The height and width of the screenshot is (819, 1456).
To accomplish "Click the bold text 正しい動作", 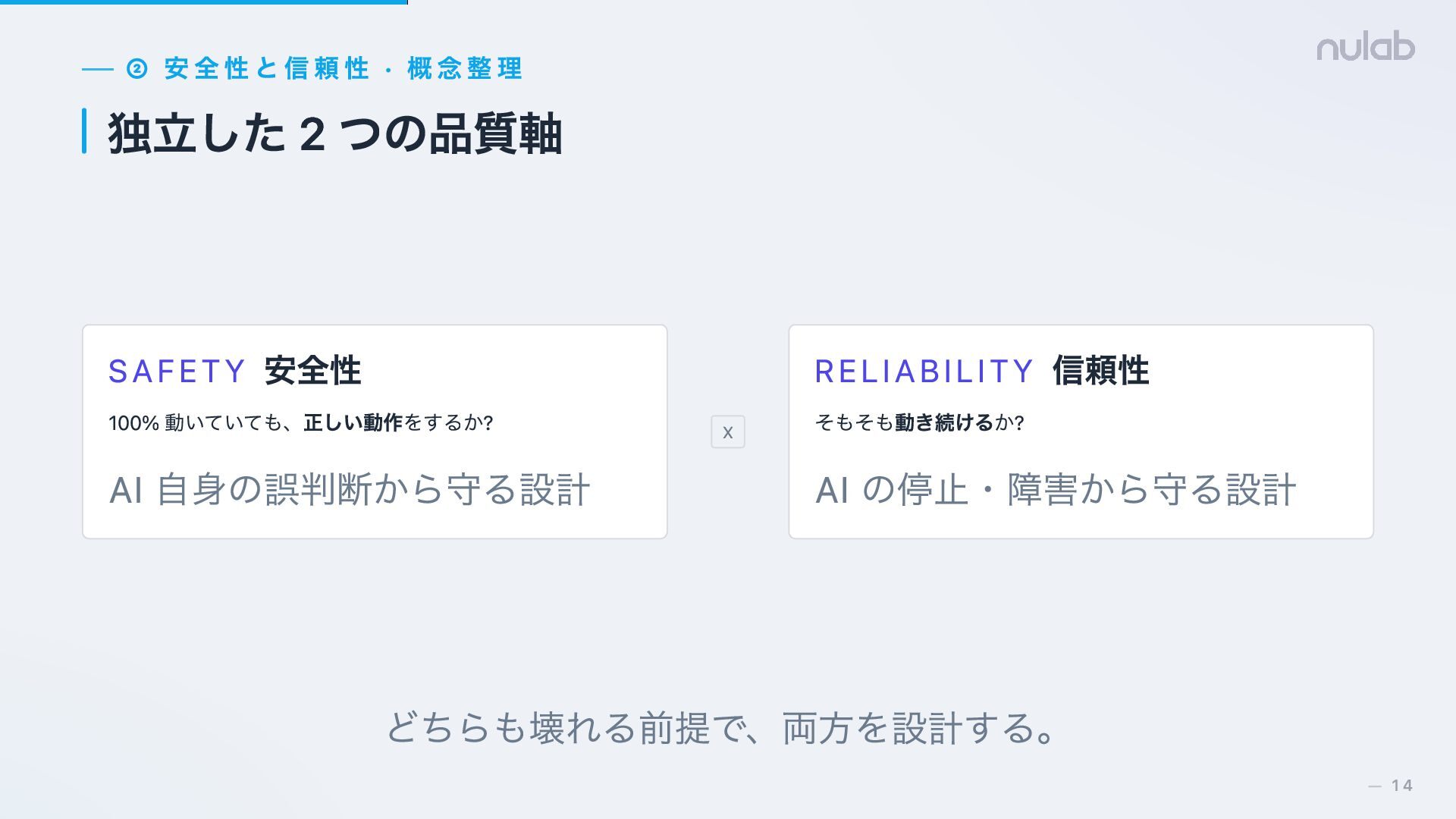I will click(x=353, y=422).
